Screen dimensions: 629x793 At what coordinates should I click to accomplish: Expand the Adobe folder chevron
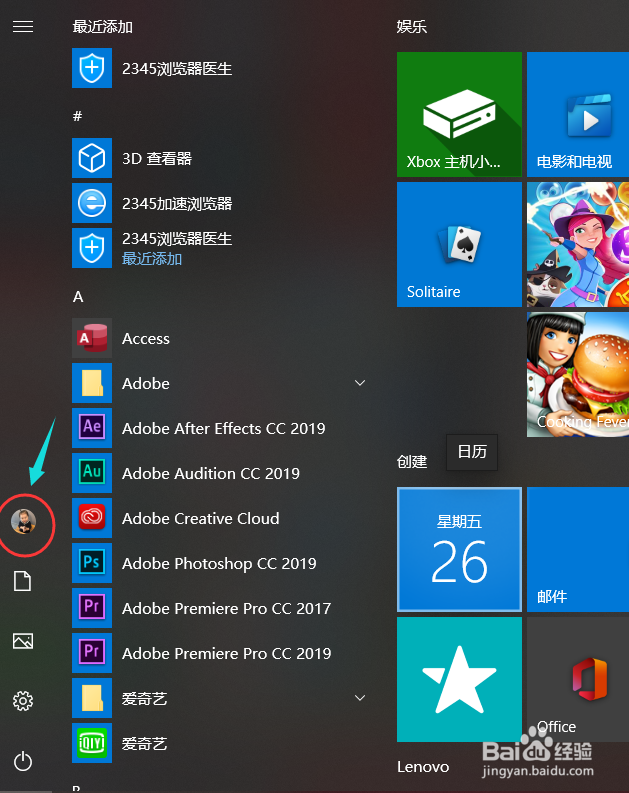point(360,383)
